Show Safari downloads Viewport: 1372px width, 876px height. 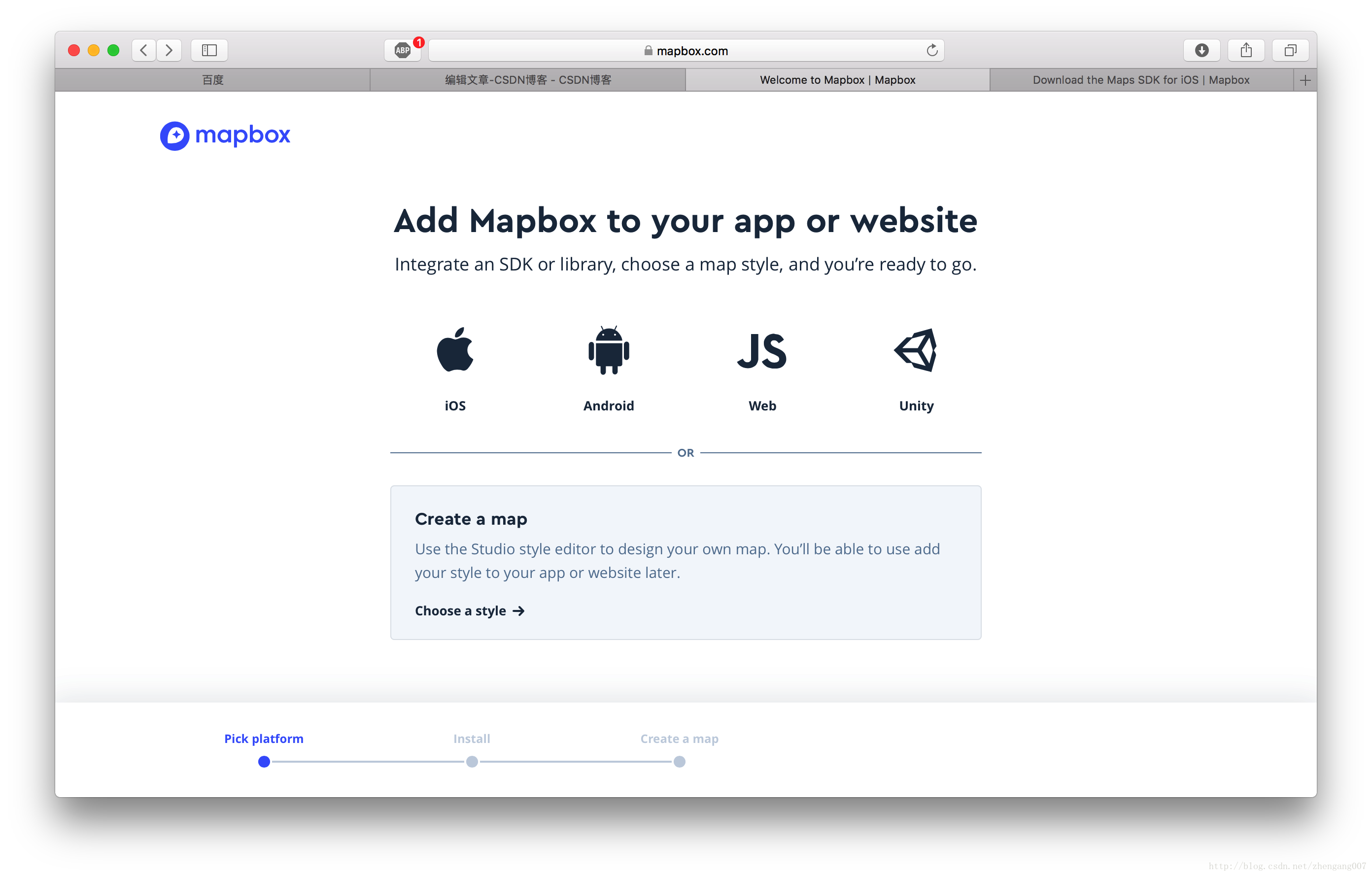[1201, 50]
